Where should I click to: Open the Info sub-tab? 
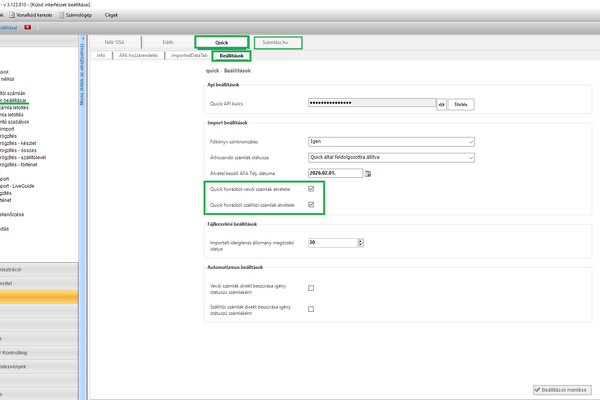pyautogui.click(x=101, y=56)
